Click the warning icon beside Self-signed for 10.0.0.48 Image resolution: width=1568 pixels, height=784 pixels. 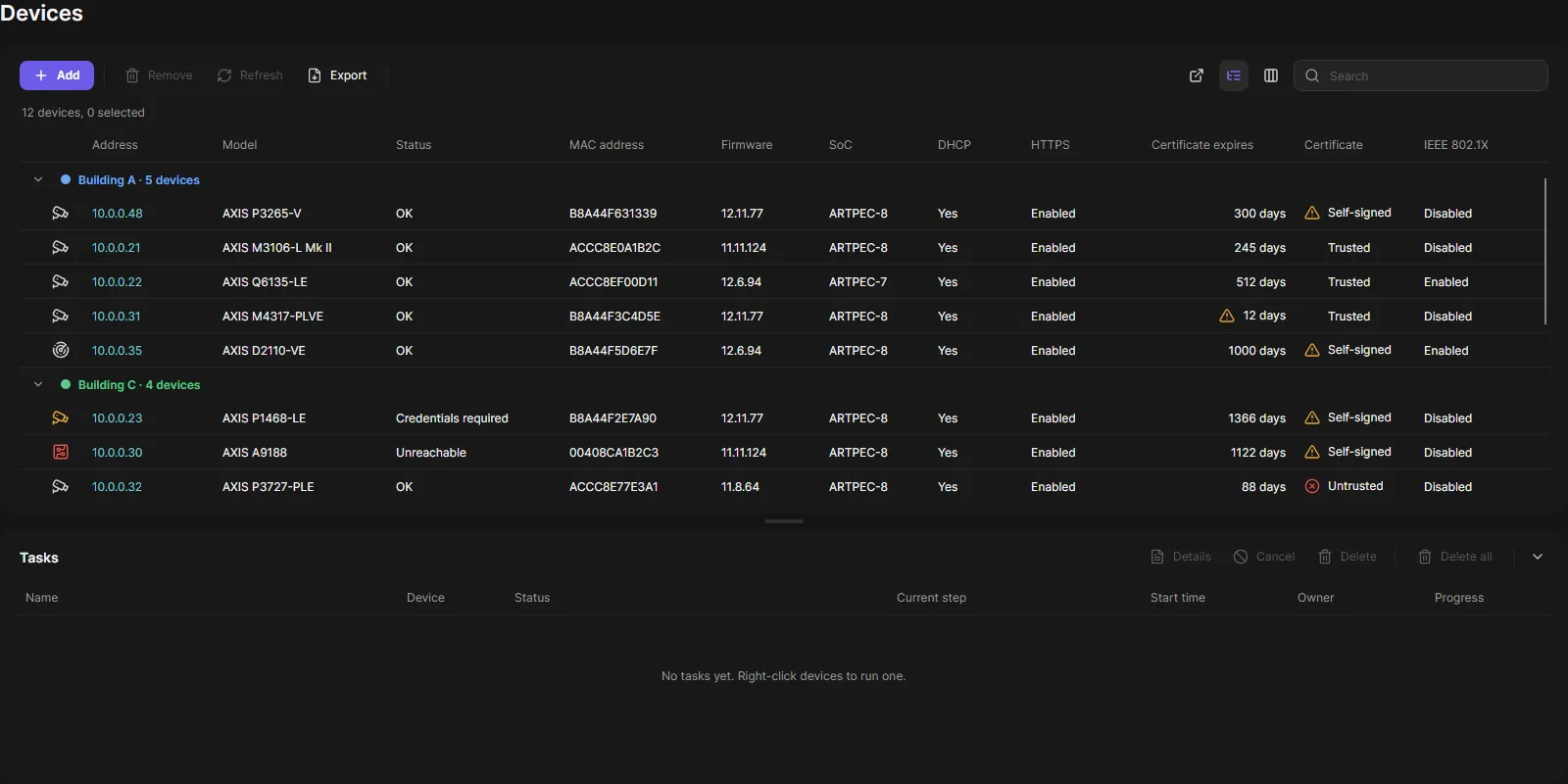[x=1312, y=213]
